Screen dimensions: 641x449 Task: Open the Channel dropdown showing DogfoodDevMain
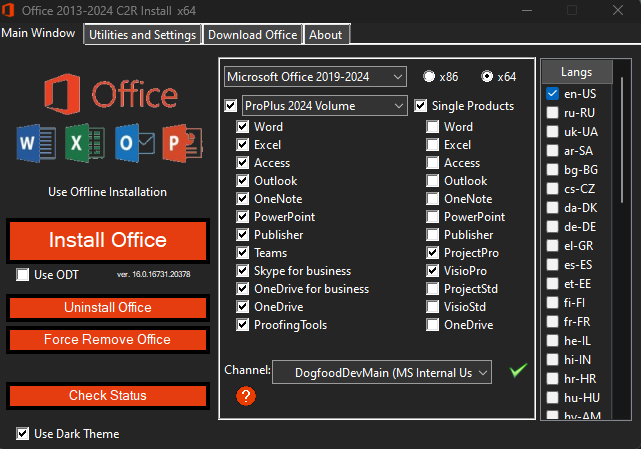382,373
